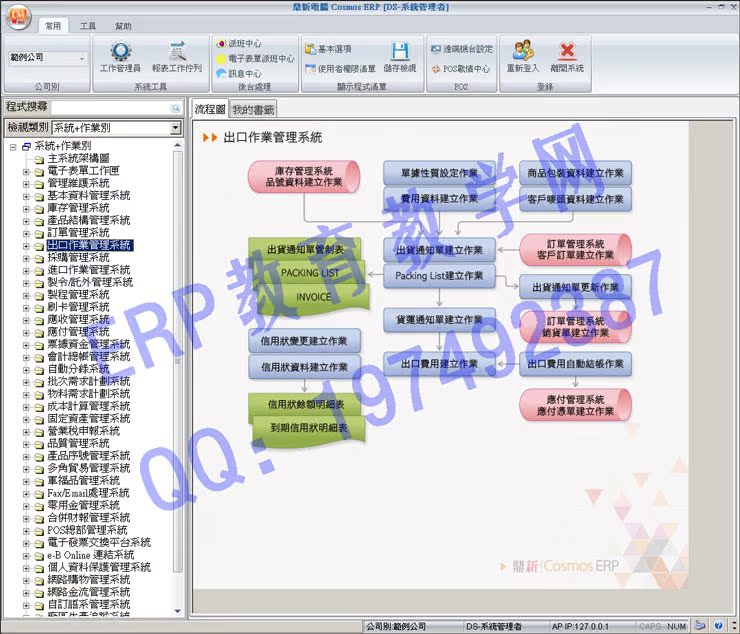Open 信用狀資料建立作業 flowchart node
The width and height of the screenshot is (740, 634).
tap(304, 367)
